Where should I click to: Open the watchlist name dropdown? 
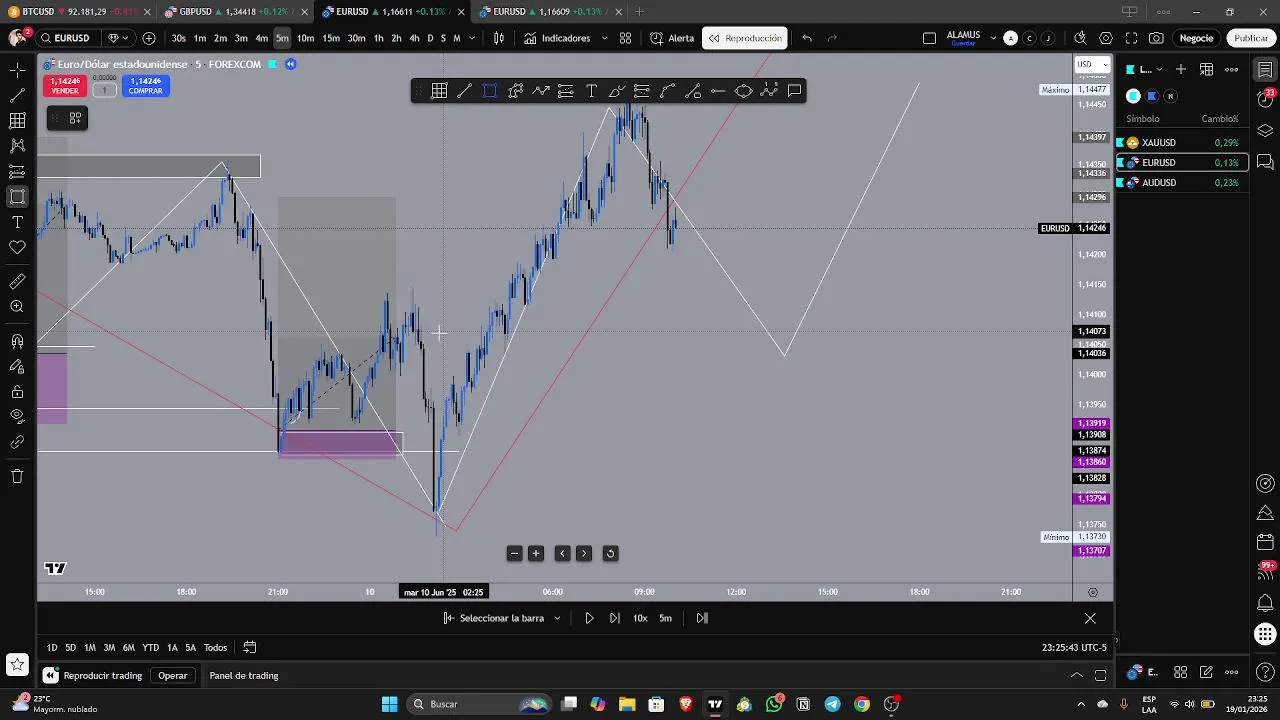1146,69
